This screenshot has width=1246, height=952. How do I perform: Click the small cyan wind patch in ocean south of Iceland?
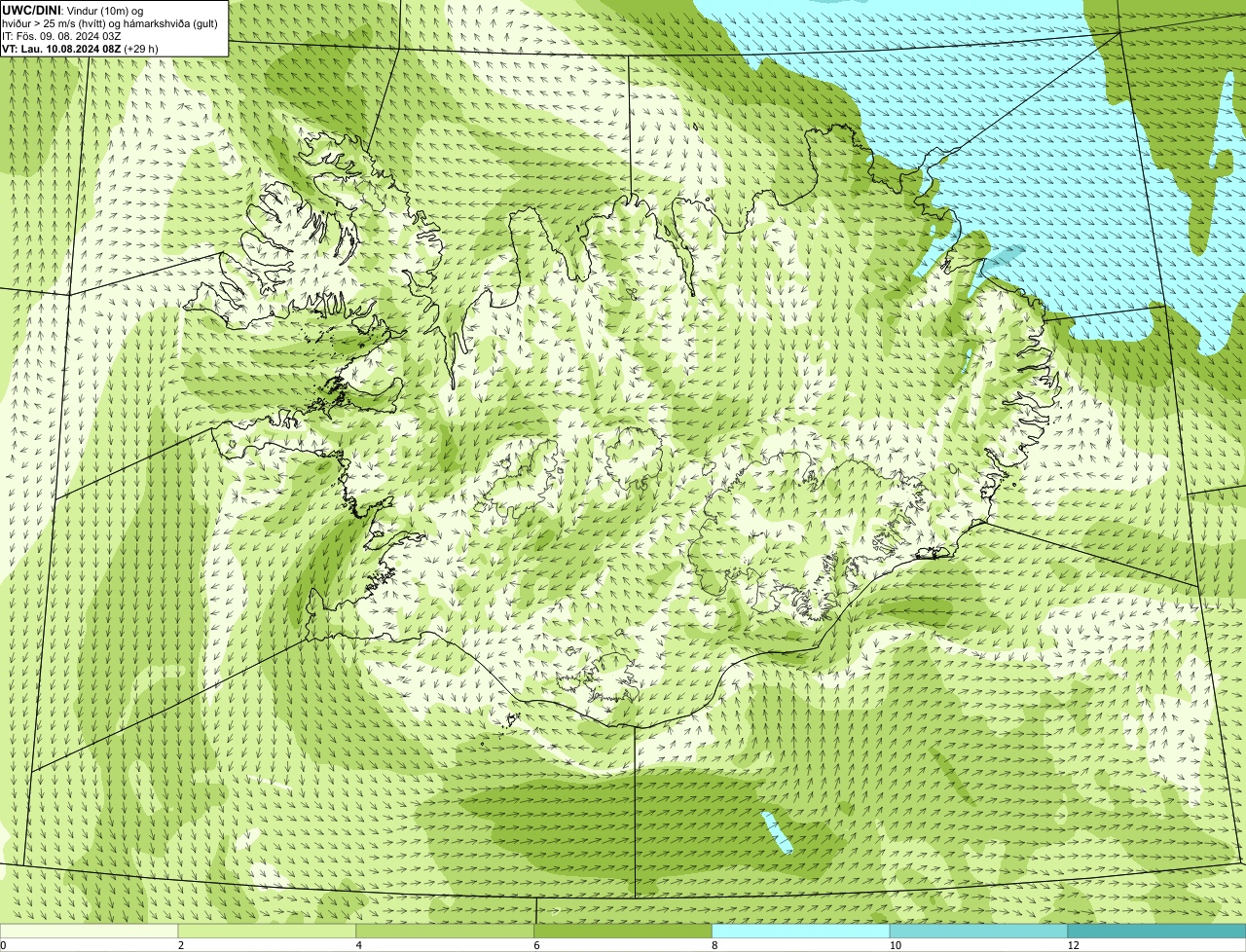pos(777,833)
